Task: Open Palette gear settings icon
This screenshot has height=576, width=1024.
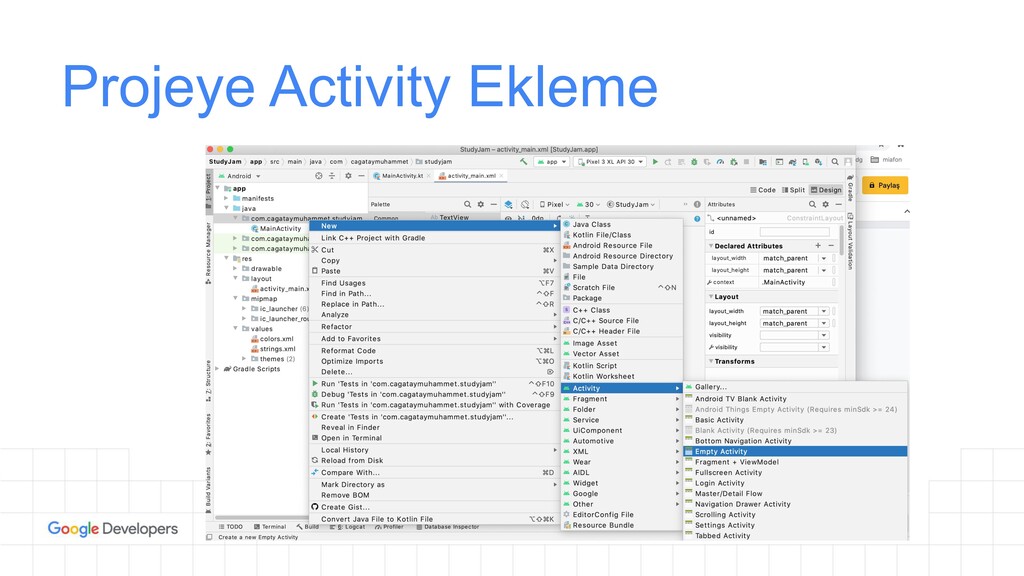Action: [x=481, y=204]
